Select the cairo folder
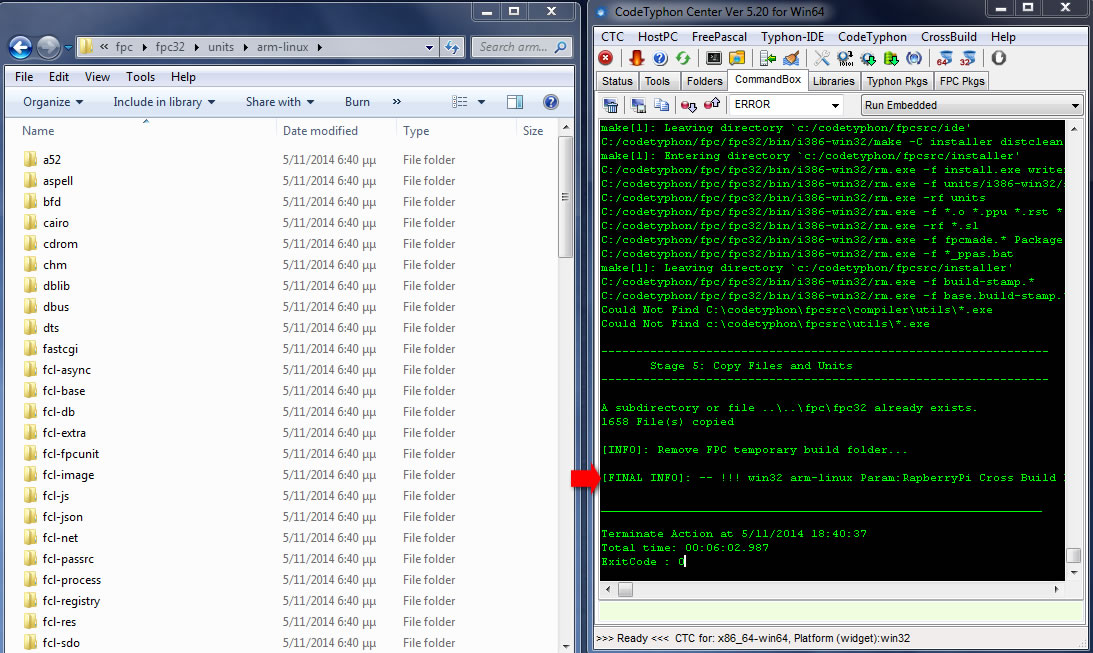The height and width of the screenshot is (653, 1093). pyautogui.click(x=56, y=223)
